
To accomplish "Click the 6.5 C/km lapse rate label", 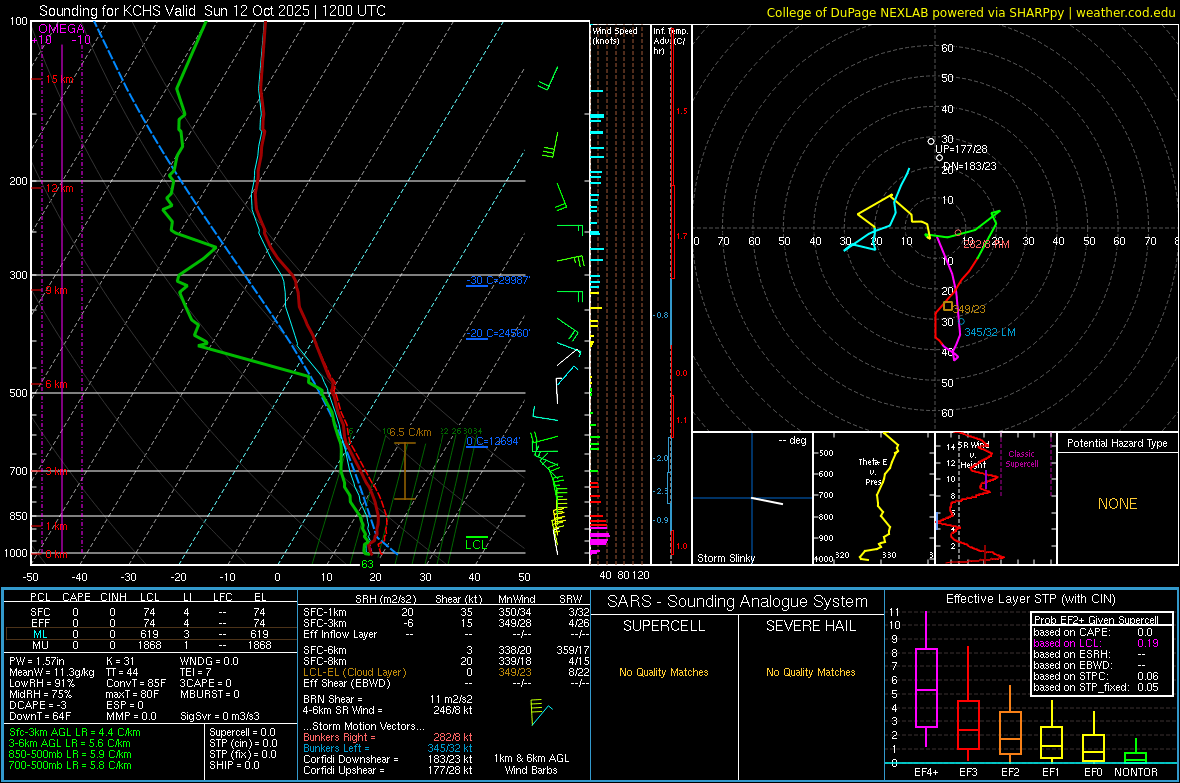I will (409, 432).
